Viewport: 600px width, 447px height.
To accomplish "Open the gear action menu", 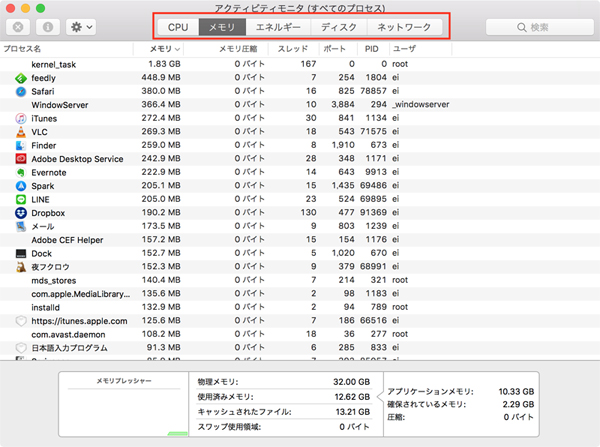I will (81, 27).
